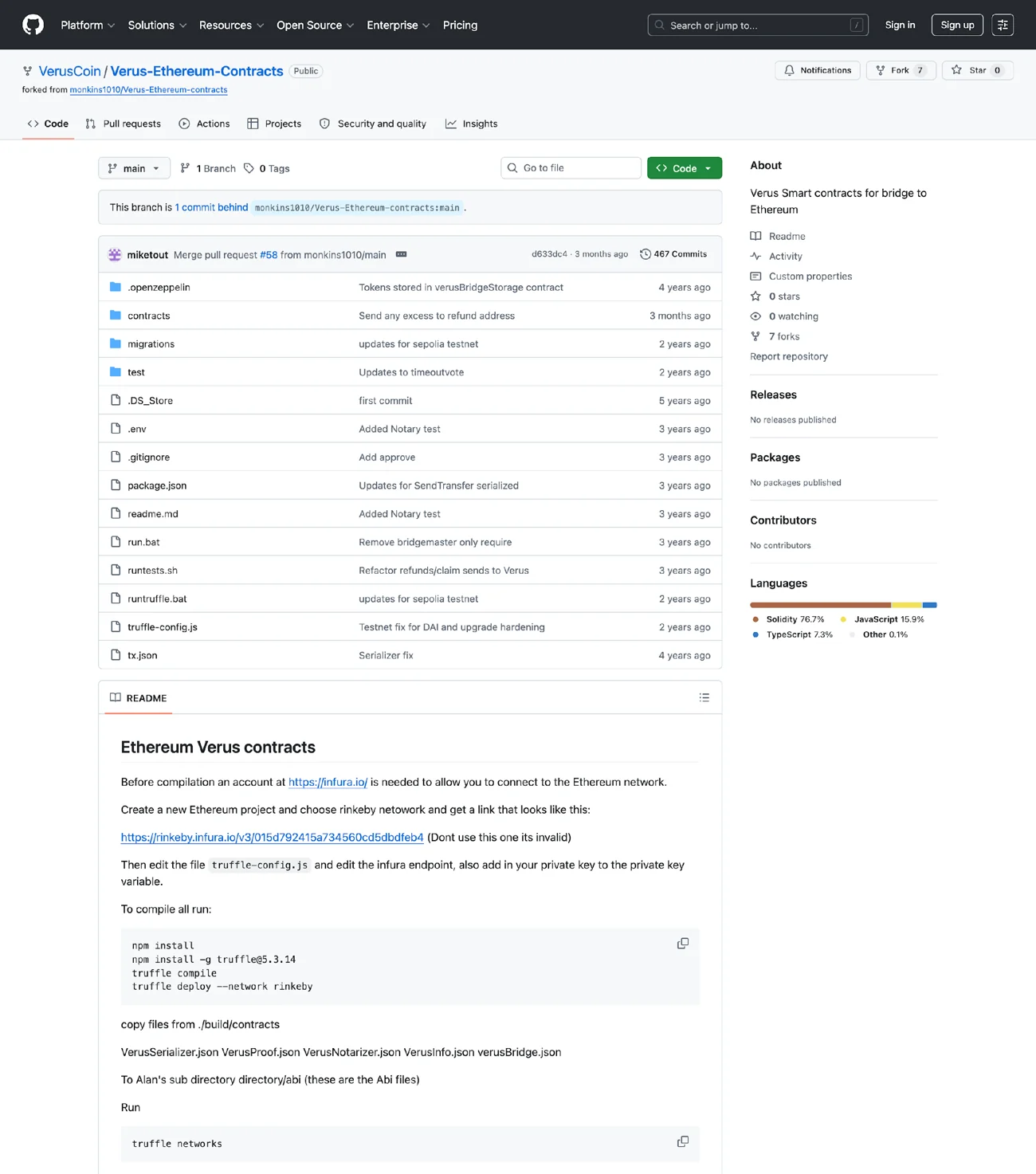
Task: Open the VerusCoin owner link
Action: click(x=70, y=71)
